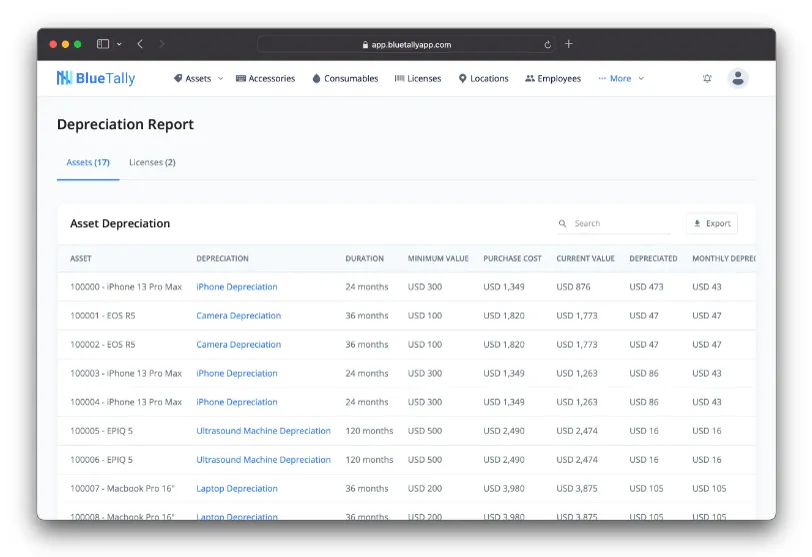Open Ultrasound Machine Depreciation for asset 100006
This screenshot has height=557, width=812.
(264, 460)
